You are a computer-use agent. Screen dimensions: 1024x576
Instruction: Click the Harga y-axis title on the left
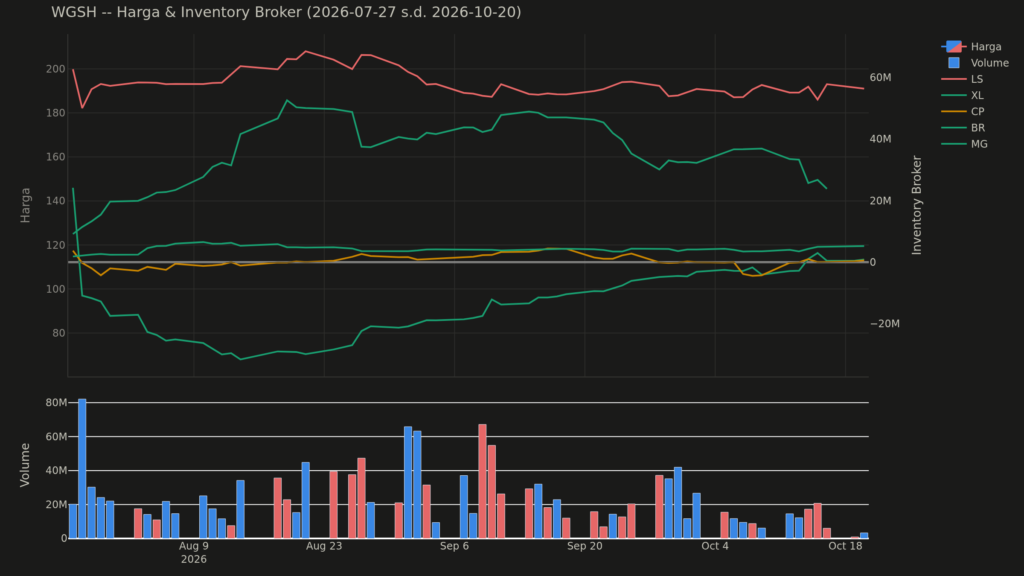coord(25,205)
